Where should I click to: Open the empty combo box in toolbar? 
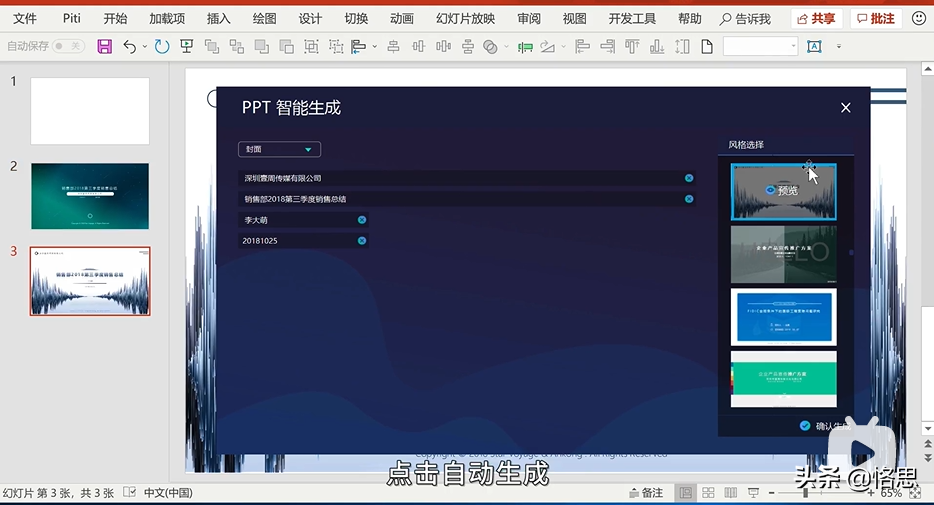click(x=760, y=46)
